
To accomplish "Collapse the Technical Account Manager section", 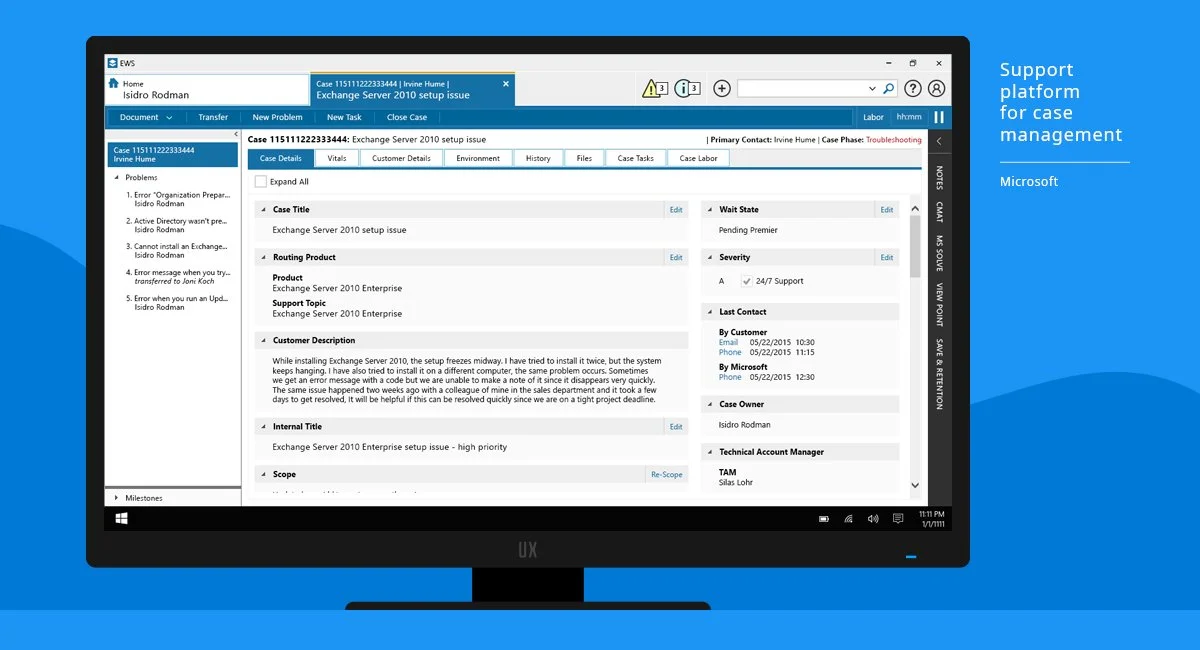I will tap(709, 452).
